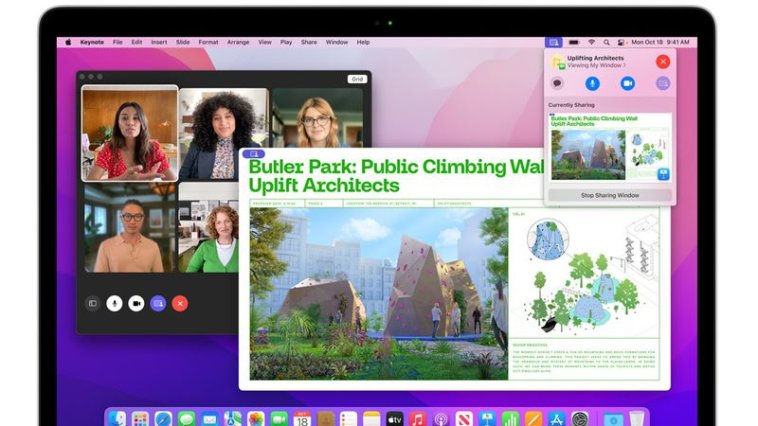Click the climbing wall rendering on the slide
758x426 pixels.
(x=379, y=294)
